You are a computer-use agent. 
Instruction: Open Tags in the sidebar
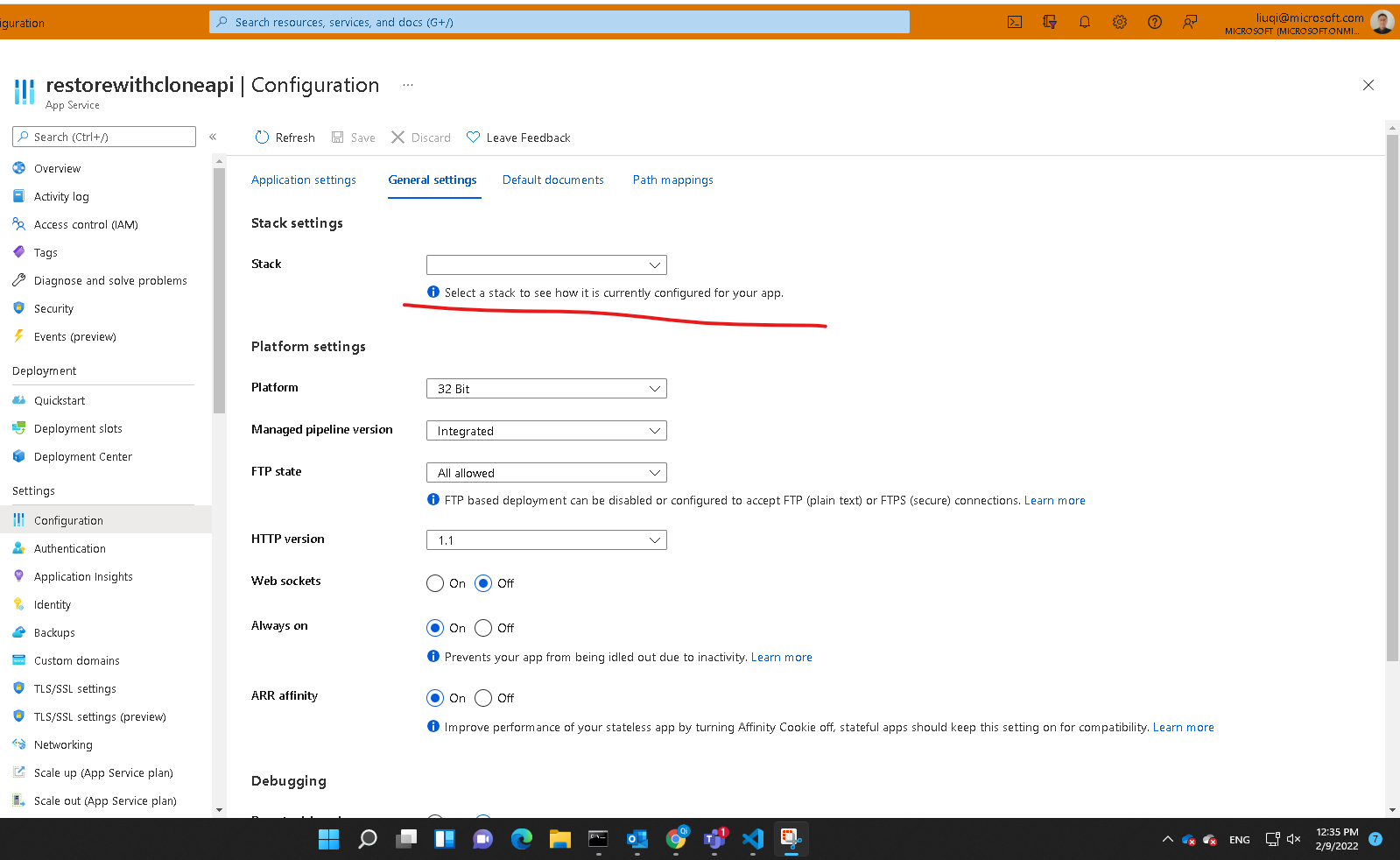click(x=46, y=252)
